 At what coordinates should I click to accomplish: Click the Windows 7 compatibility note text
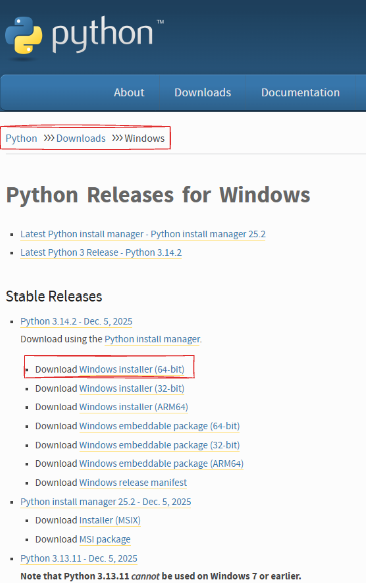click(x=160, y=576)
